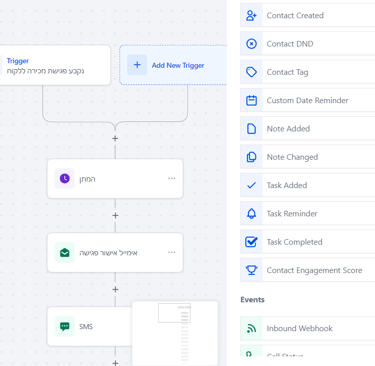Click the Custom Date Reminder calendar icon
Image resolution: width=375 pixels, height=366 pixels.
point(251,100)
